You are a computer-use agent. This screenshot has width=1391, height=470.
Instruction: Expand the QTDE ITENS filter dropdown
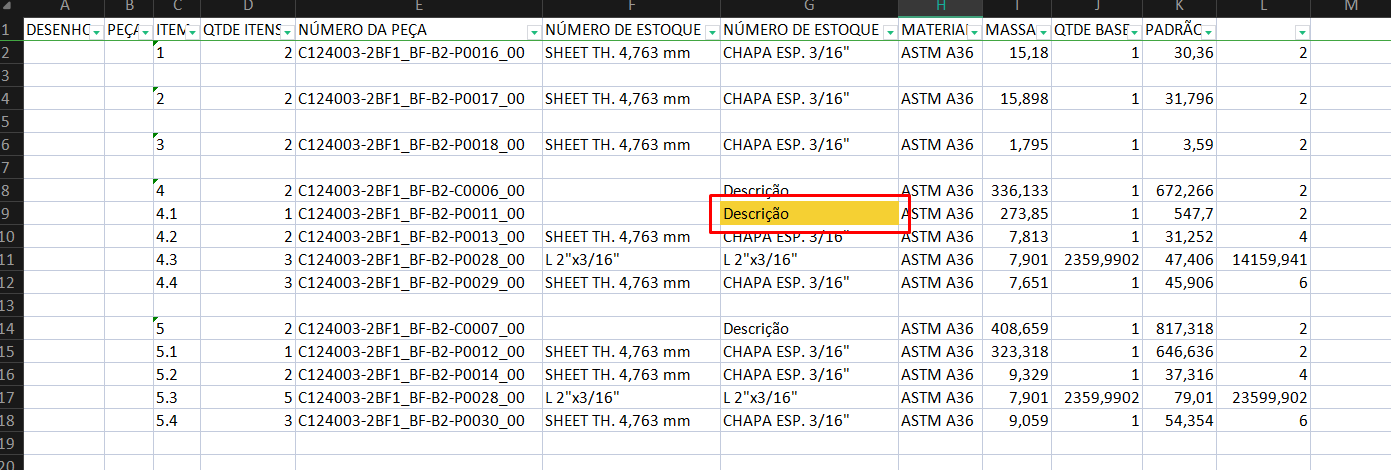[x=288, y=32]
